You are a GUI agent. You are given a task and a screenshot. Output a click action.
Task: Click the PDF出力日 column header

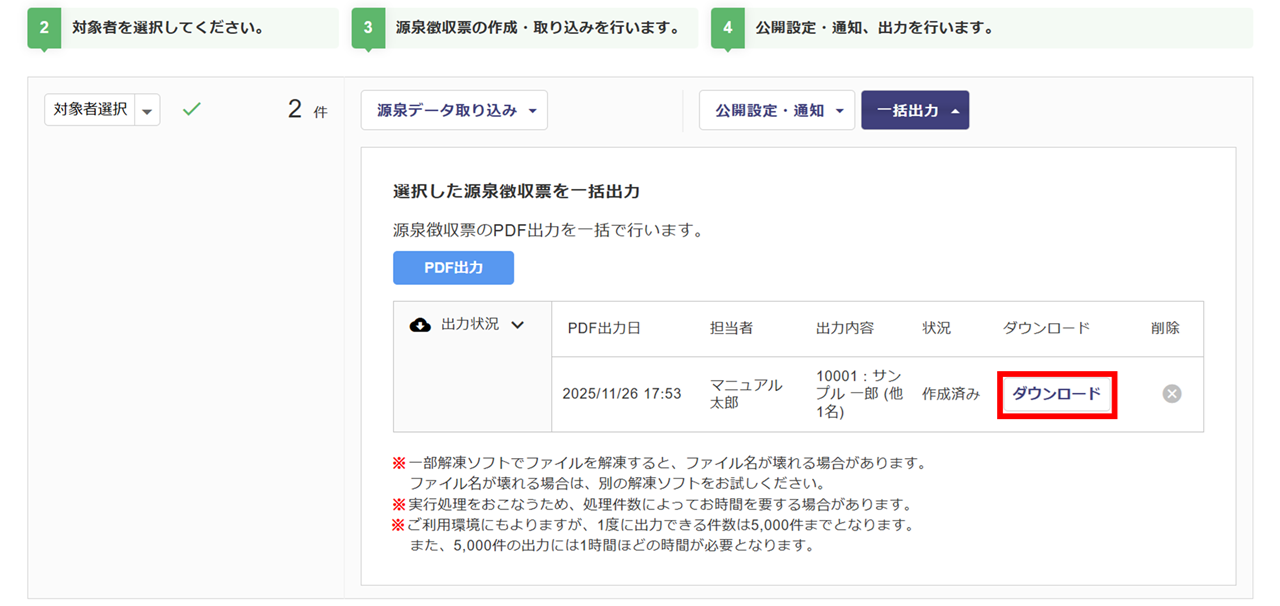point(604,328)
